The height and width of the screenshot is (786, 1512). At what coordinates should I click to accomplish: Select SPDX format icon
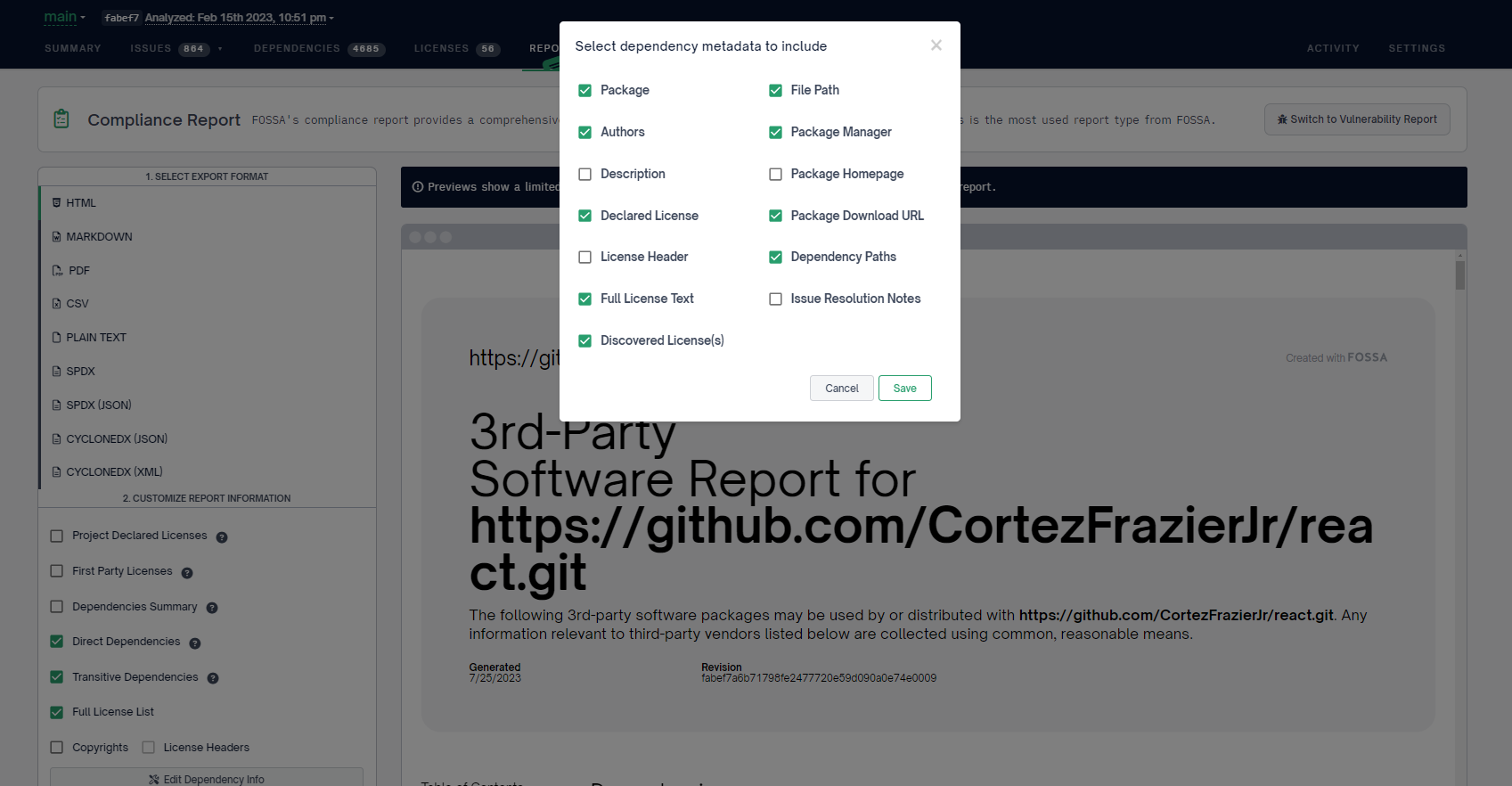pos(57,372)
